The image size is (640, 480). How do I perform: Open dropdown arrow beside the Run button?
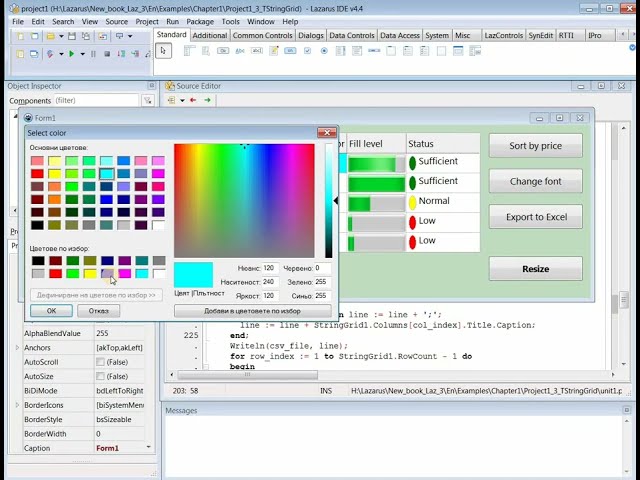click(x=82, y=53)
